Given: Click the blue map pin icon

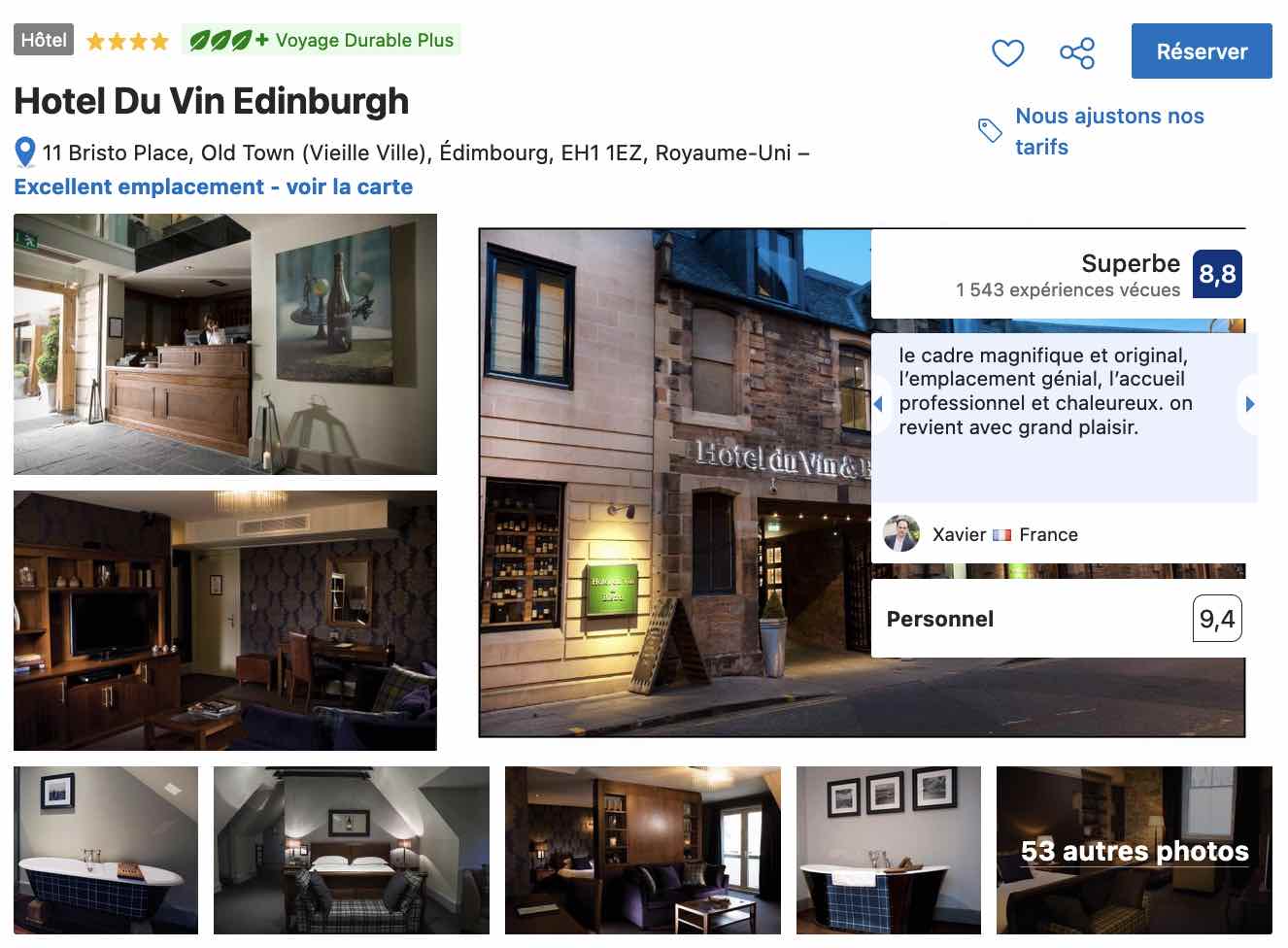Looking at the screenshot, I should tap(25, 153).
